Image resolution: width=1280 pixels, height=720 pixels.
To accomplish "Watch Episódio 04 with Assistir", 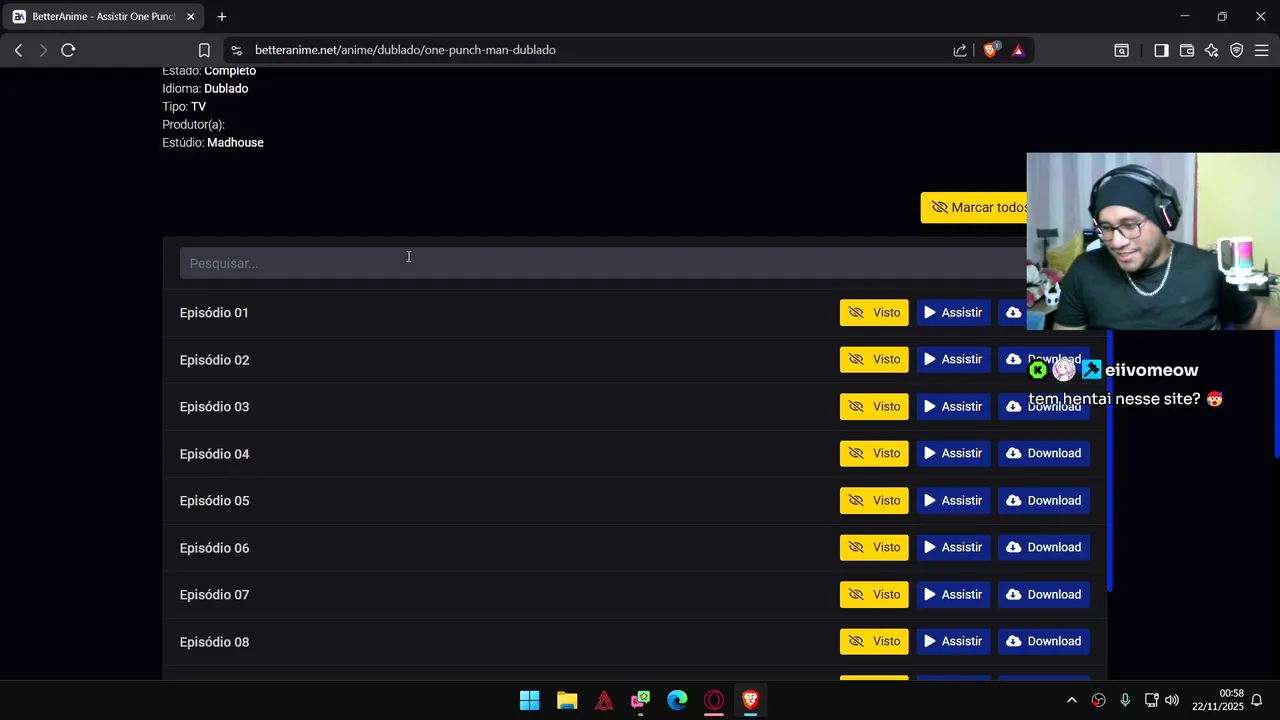I will coord(953,454).
